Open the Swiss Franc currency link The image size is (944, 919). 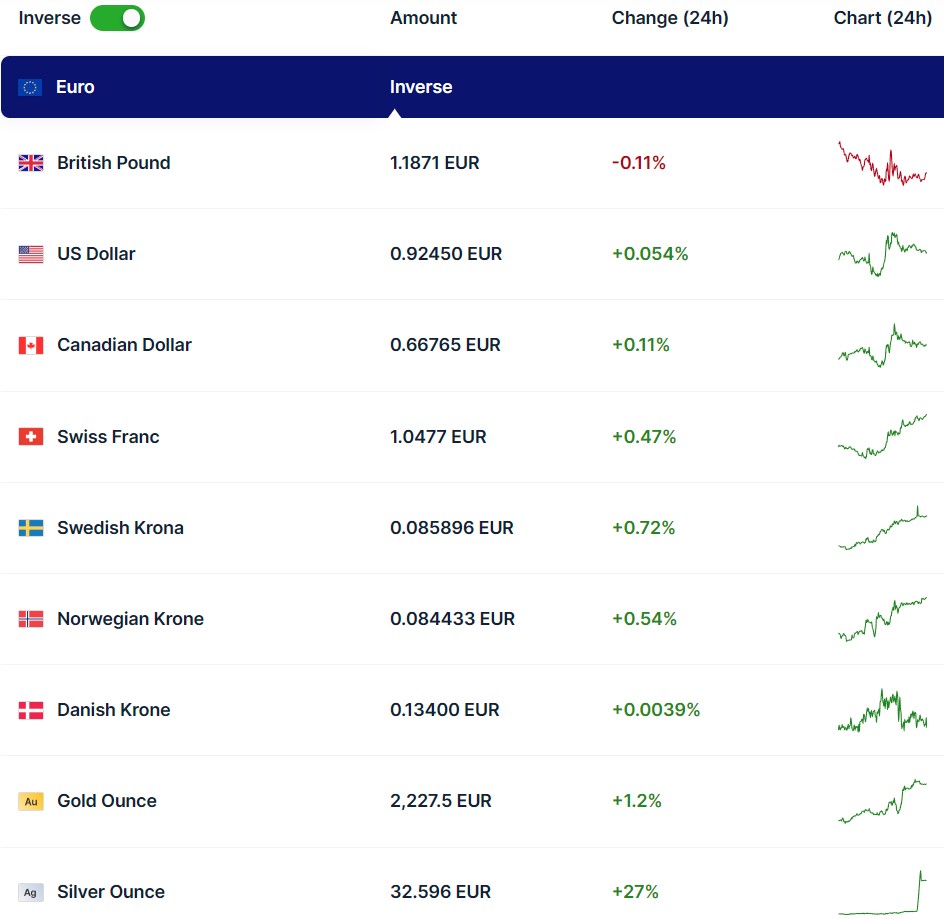click(108, 437)
